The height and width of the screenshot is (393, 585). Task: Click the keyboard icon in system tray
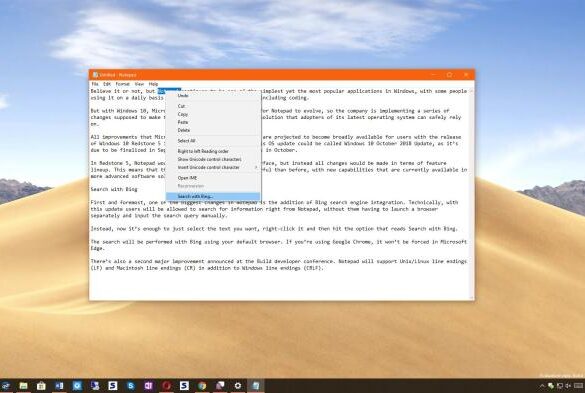pyautogui.click(x=579, y=386)
